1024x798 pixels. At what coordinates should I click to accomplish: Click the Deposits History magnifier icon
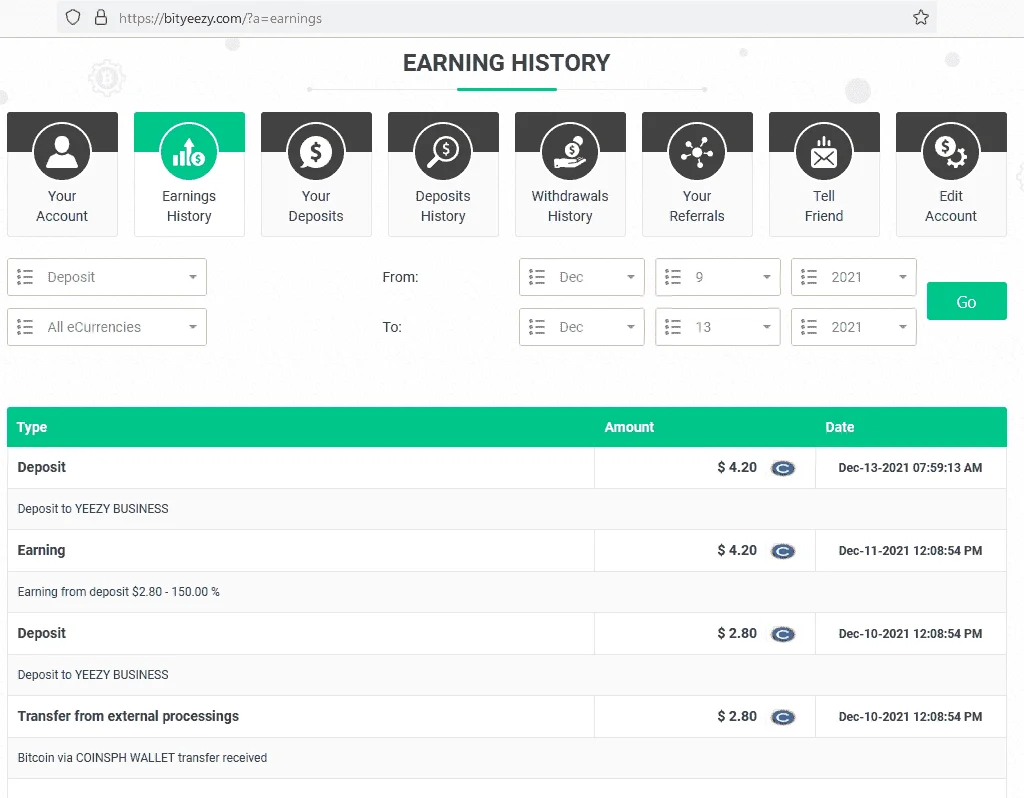click(x=443, y=152)
